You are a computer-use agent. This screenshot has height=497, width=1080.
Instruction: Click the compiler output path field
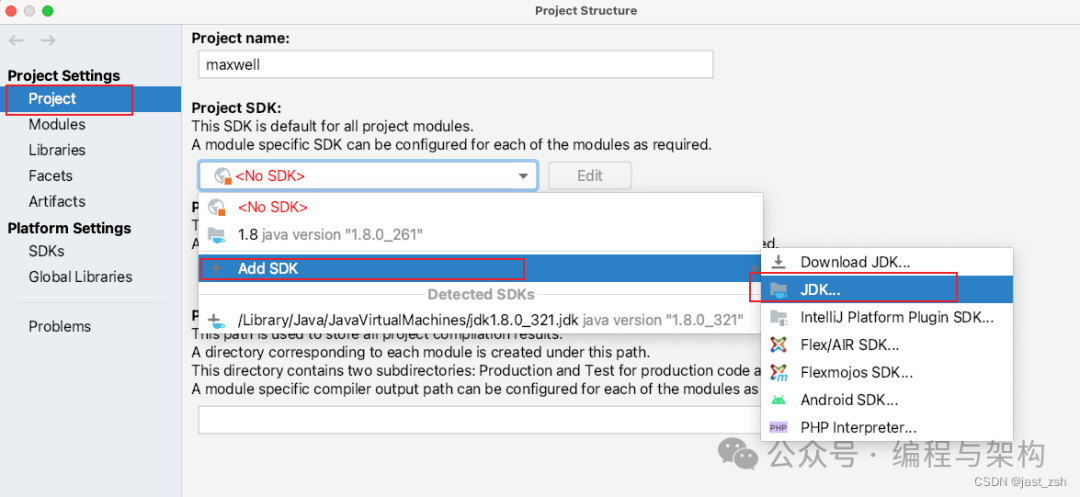479,420
